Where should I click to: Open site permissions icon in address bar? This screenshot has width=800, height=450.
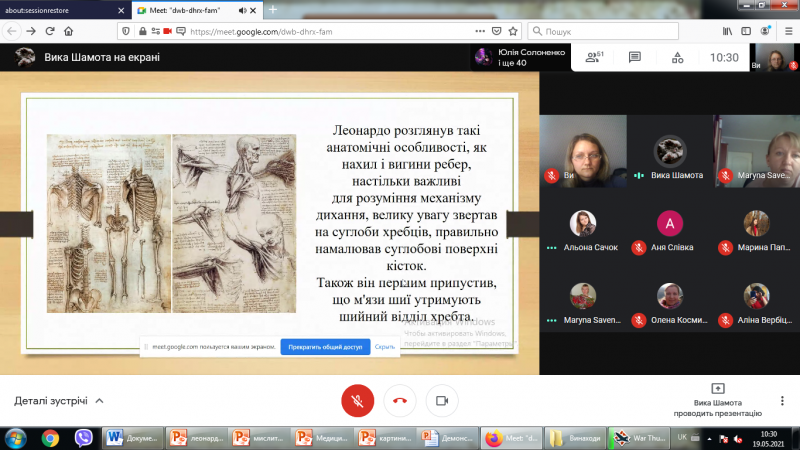155,31
